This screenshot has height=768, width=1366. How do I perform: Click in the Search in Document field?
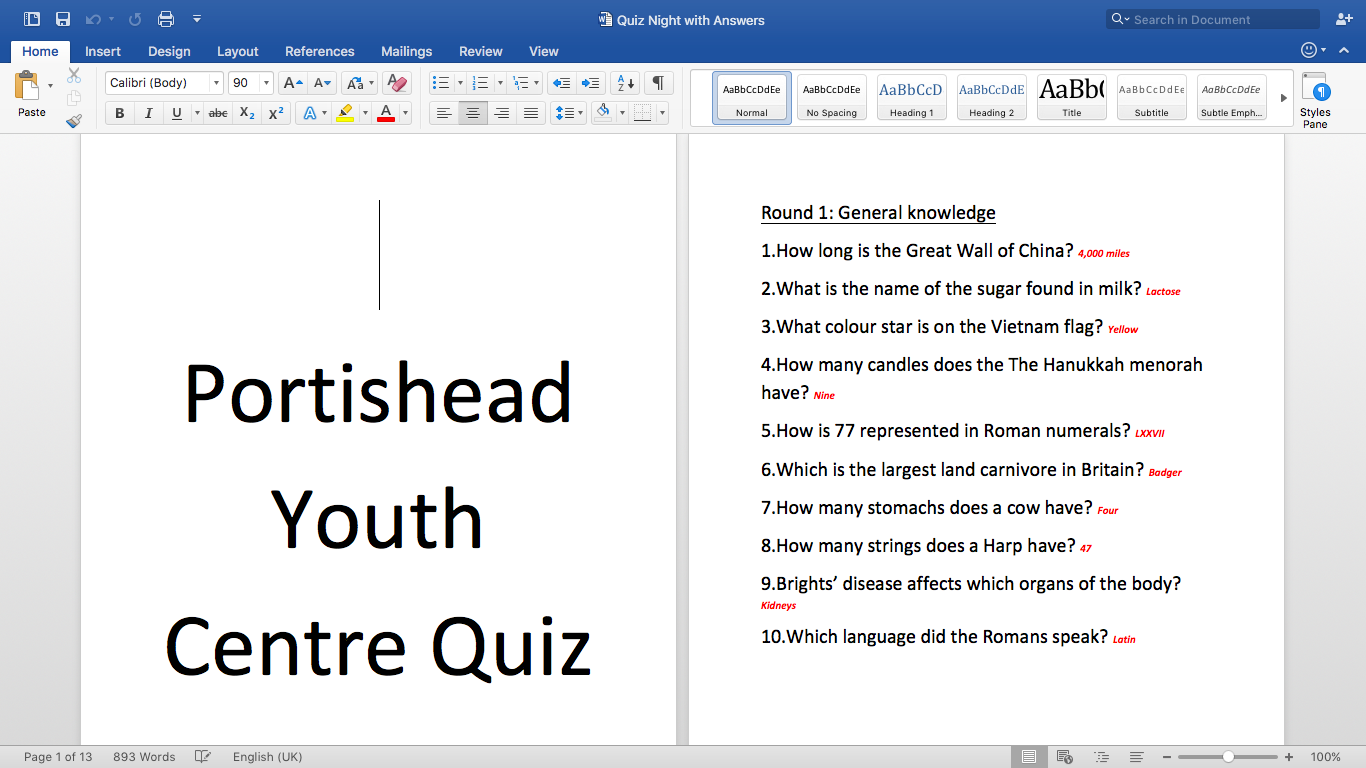(x=1213, y=19)
